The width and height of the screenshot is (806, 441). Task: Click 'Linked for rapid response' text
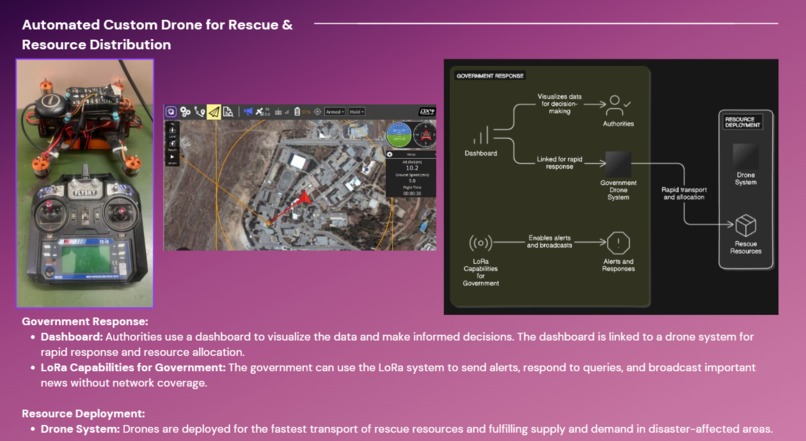pos(559,163)
